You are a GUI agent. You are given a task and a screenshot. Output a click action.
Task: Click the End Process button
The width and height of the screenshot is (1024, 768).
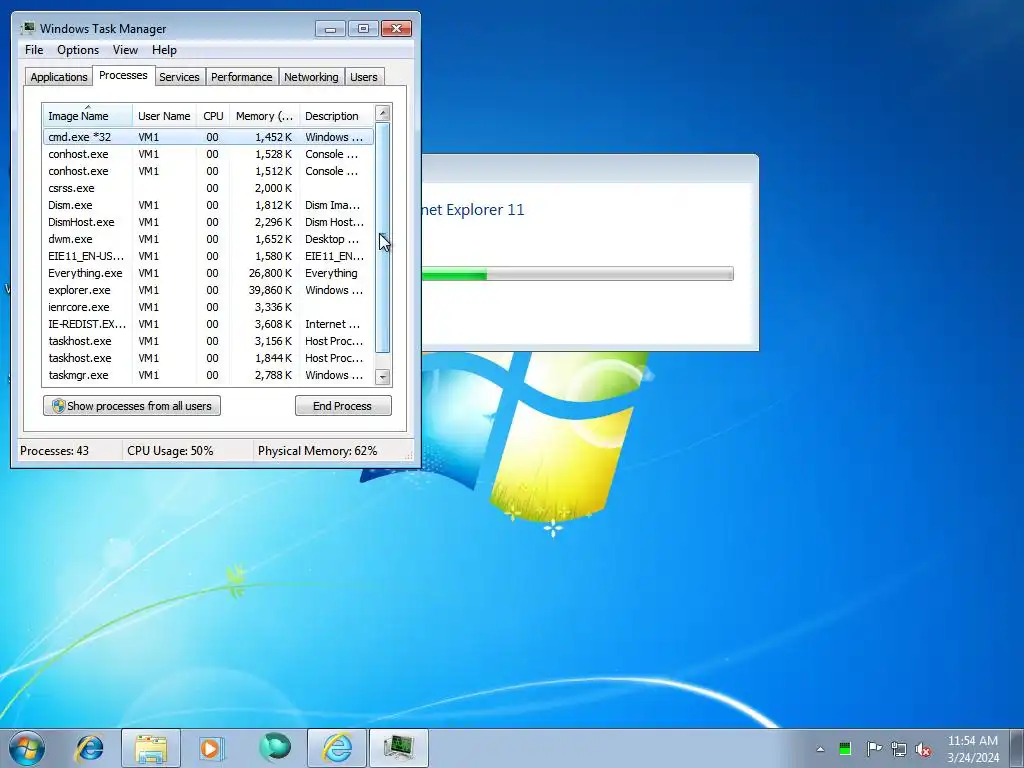pos(343,406)
